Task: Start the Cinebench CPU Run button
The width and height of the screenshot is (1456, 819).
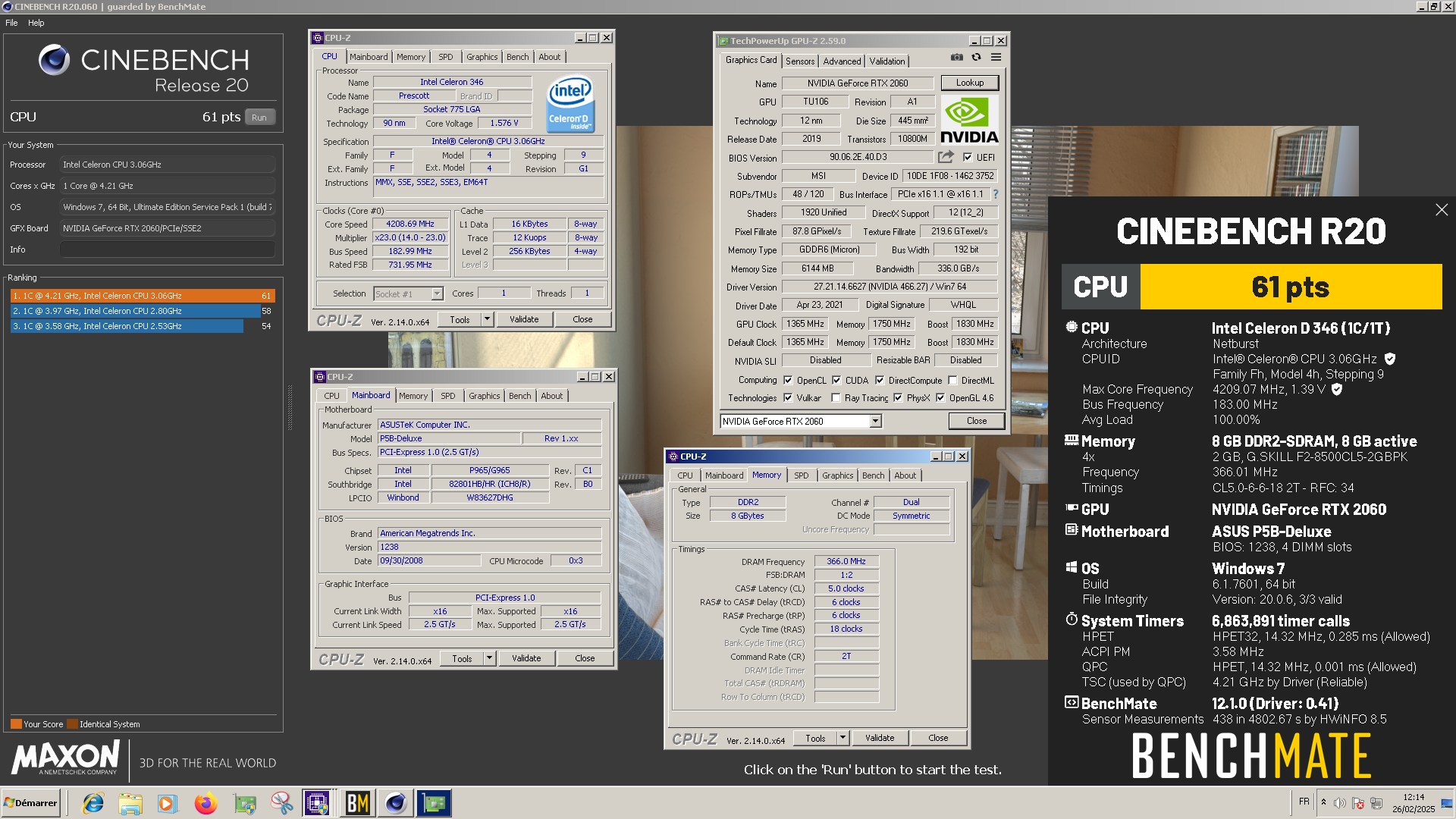Action: (259, 118)
